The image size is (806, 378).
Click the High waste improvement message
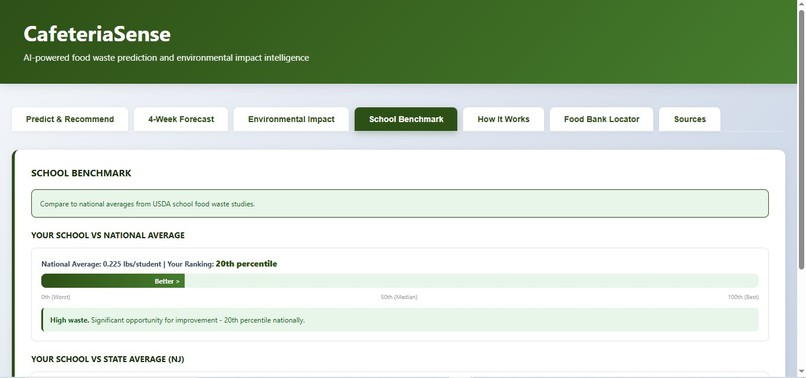click(x=400, y=320)
